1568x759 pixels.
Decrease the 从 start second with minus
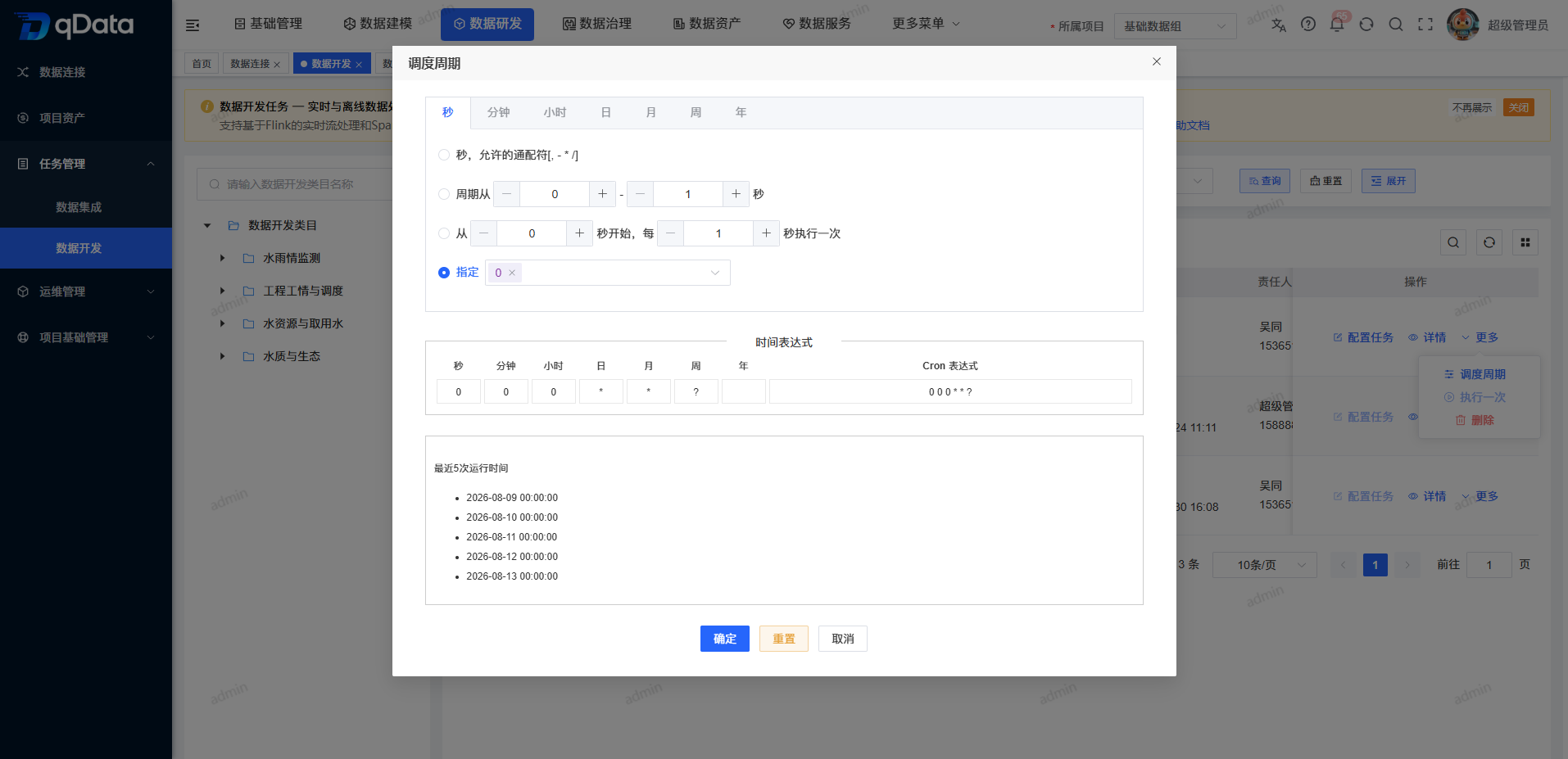pos(483,233)
